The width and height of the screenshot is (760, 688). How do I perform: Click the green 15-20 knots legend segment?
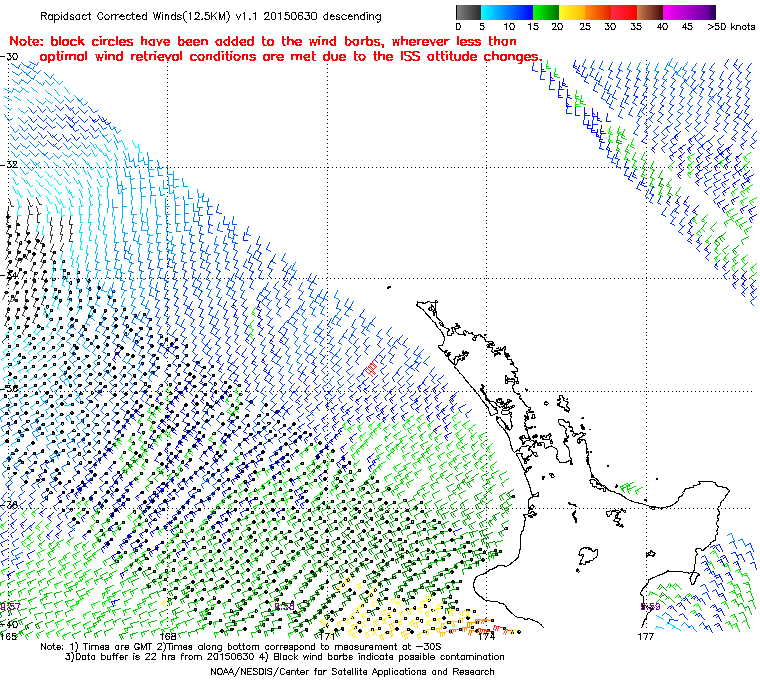click(x=546, y=12)
